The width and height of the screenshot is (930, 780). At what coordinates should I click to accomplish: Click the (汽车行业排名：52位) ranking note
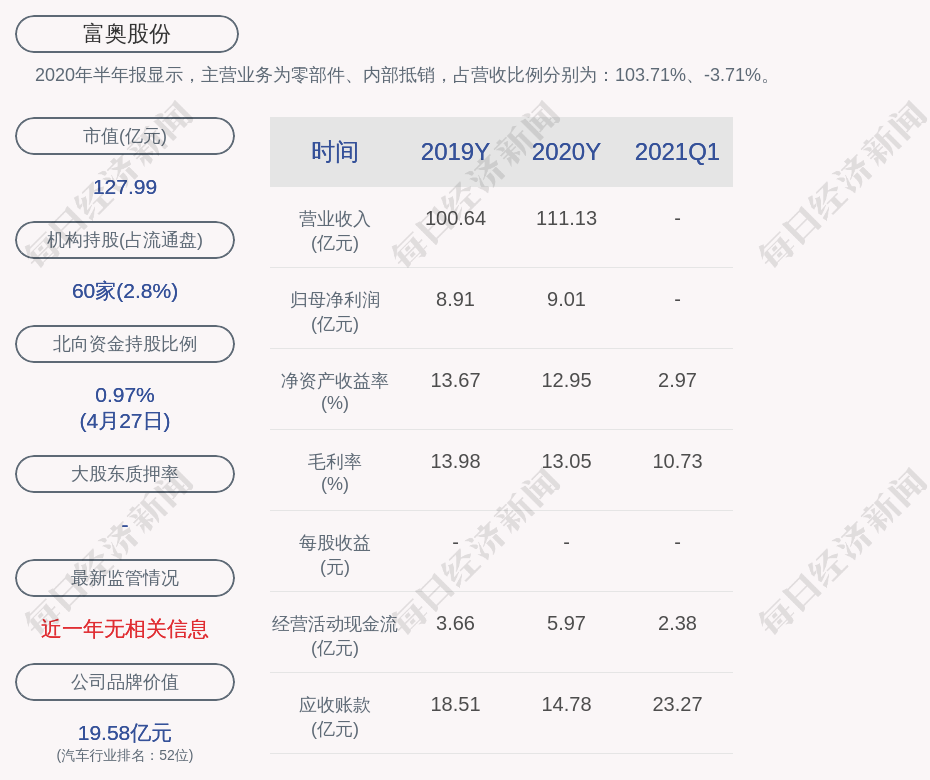(125, 756)
